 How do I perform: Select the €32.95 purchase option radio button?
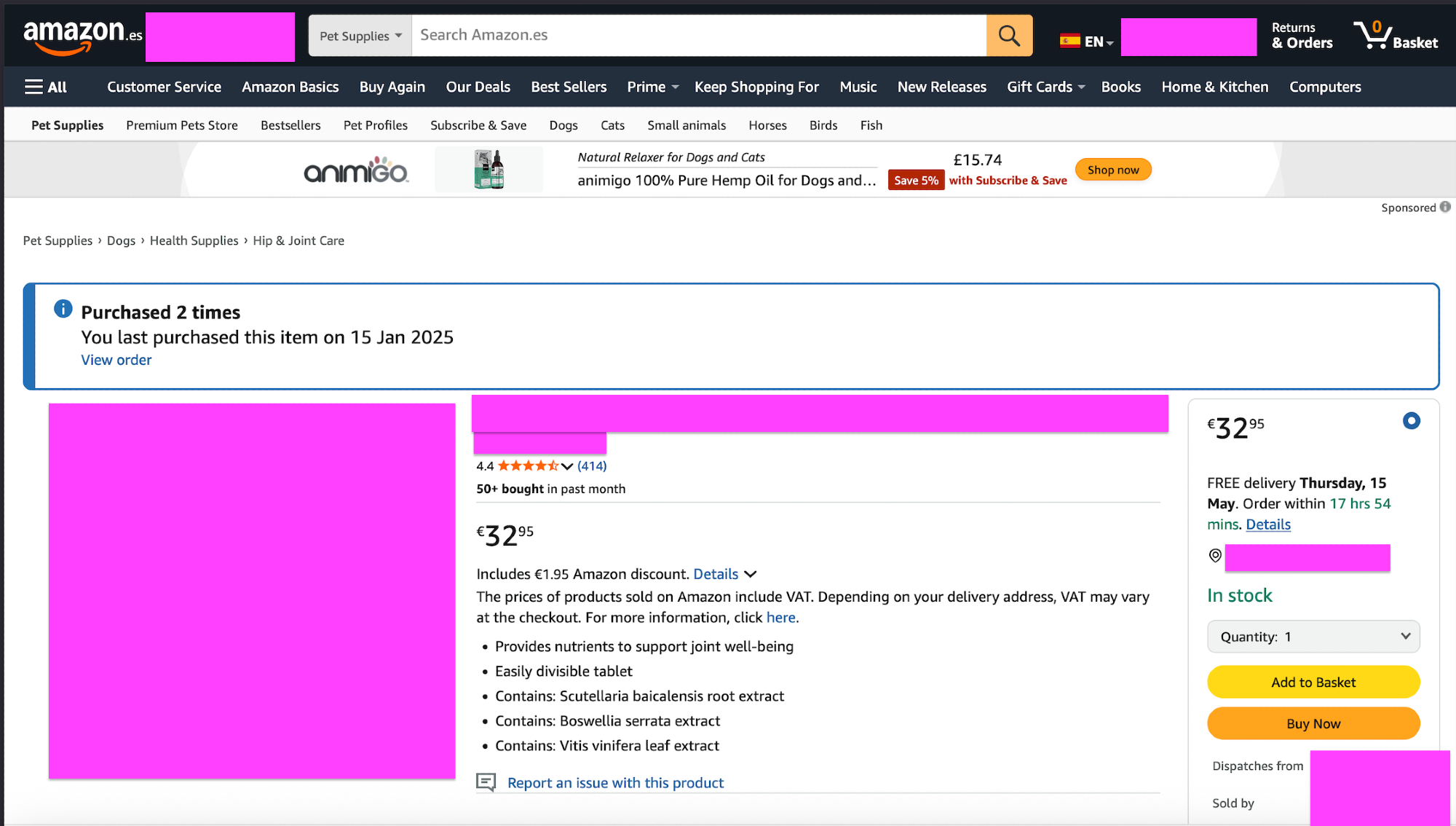coord(1411,421)
